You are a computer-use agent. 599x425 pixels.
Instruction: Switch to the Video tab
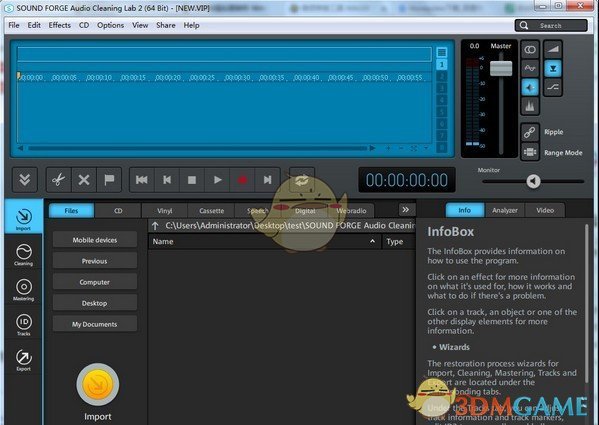[545, 210]
